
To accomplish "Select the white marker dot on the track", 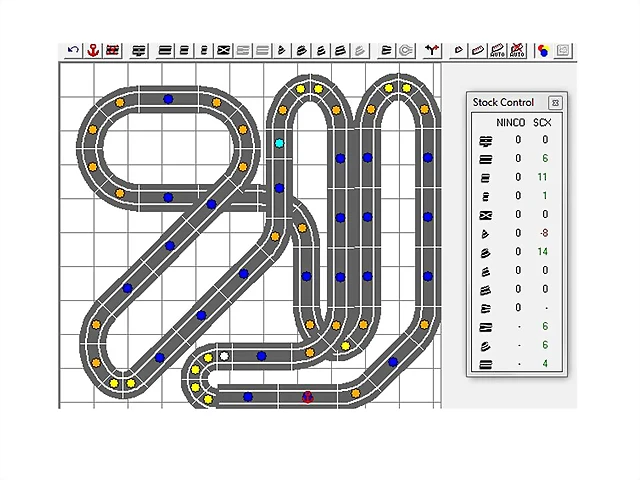I will [x=224, y=356].
